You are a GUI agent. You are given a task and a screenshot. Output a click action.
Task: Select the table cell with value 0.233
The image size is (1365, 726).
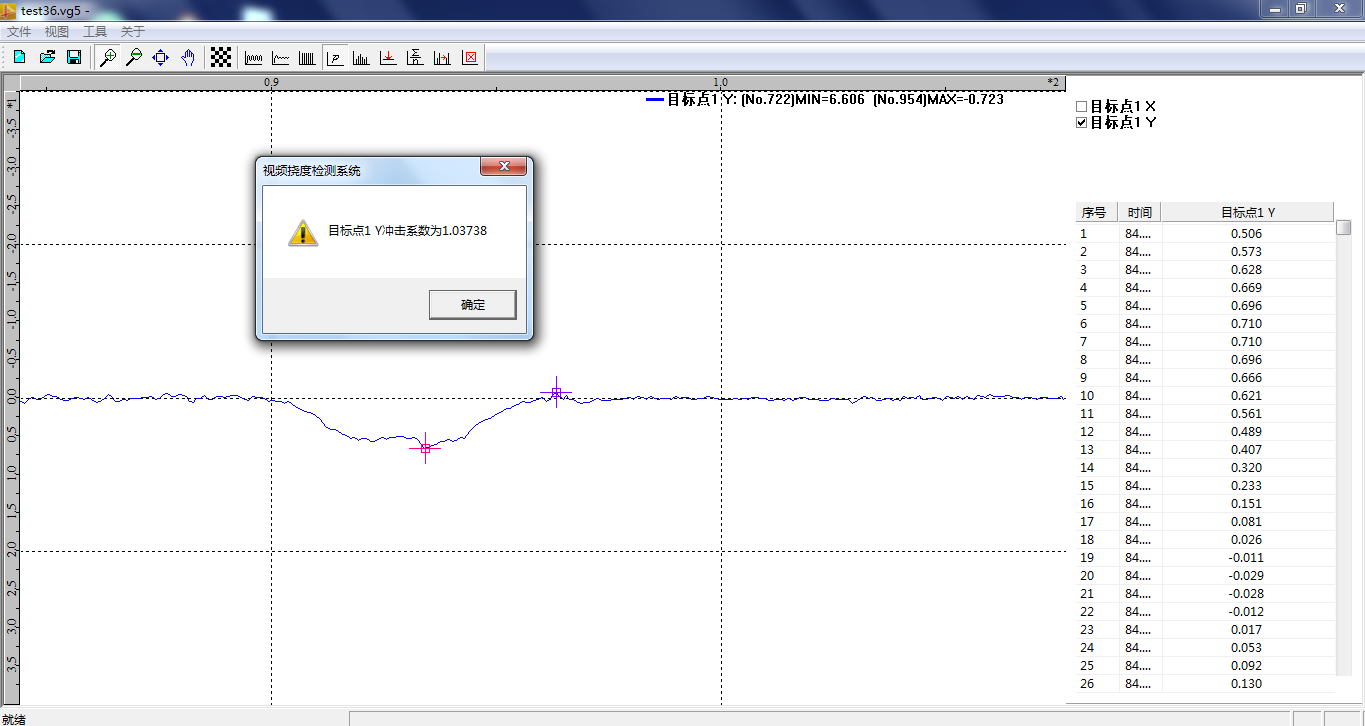(x=1247, y=486)
